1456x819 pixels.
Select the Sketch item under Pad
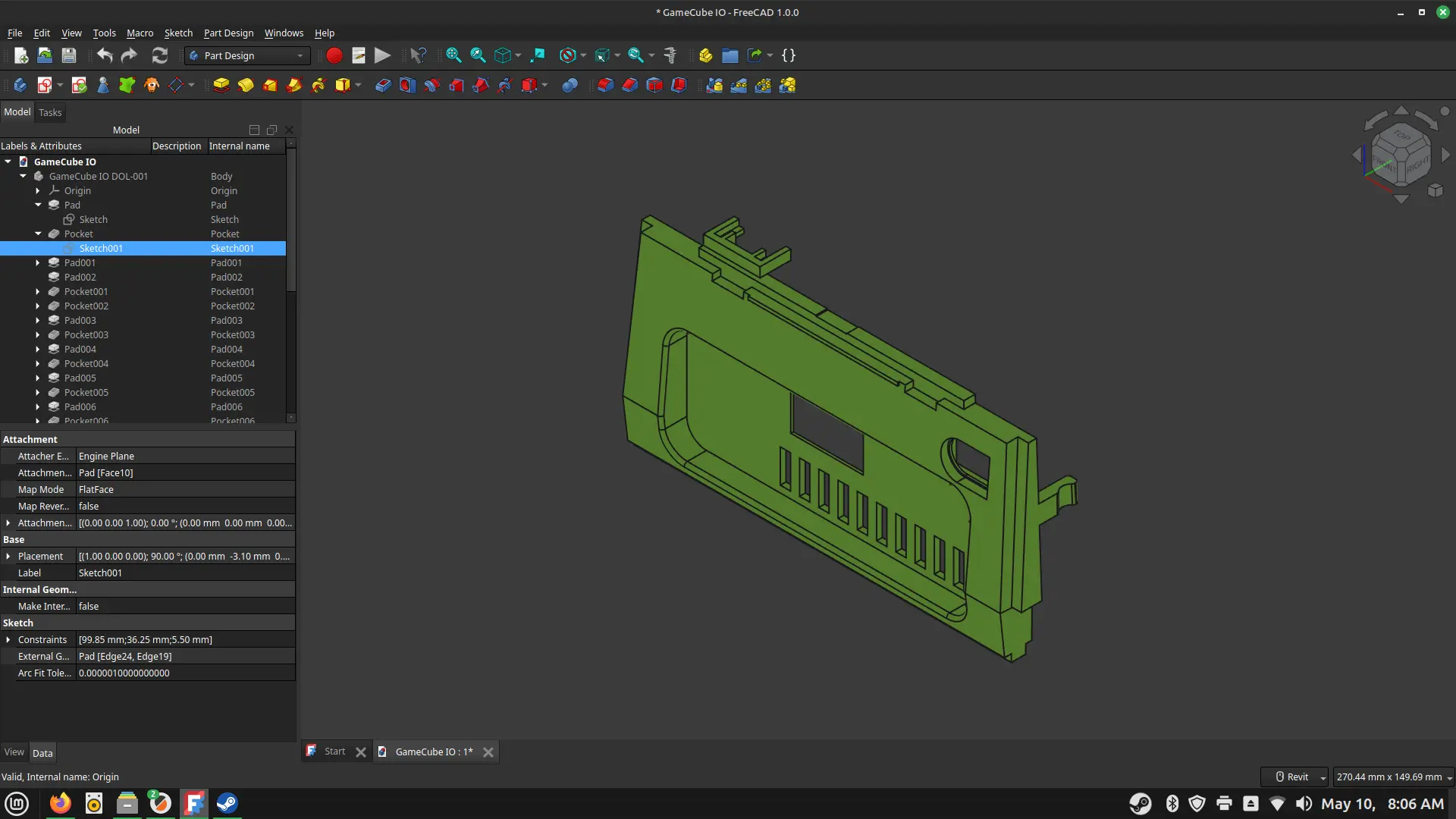(93, 219)
